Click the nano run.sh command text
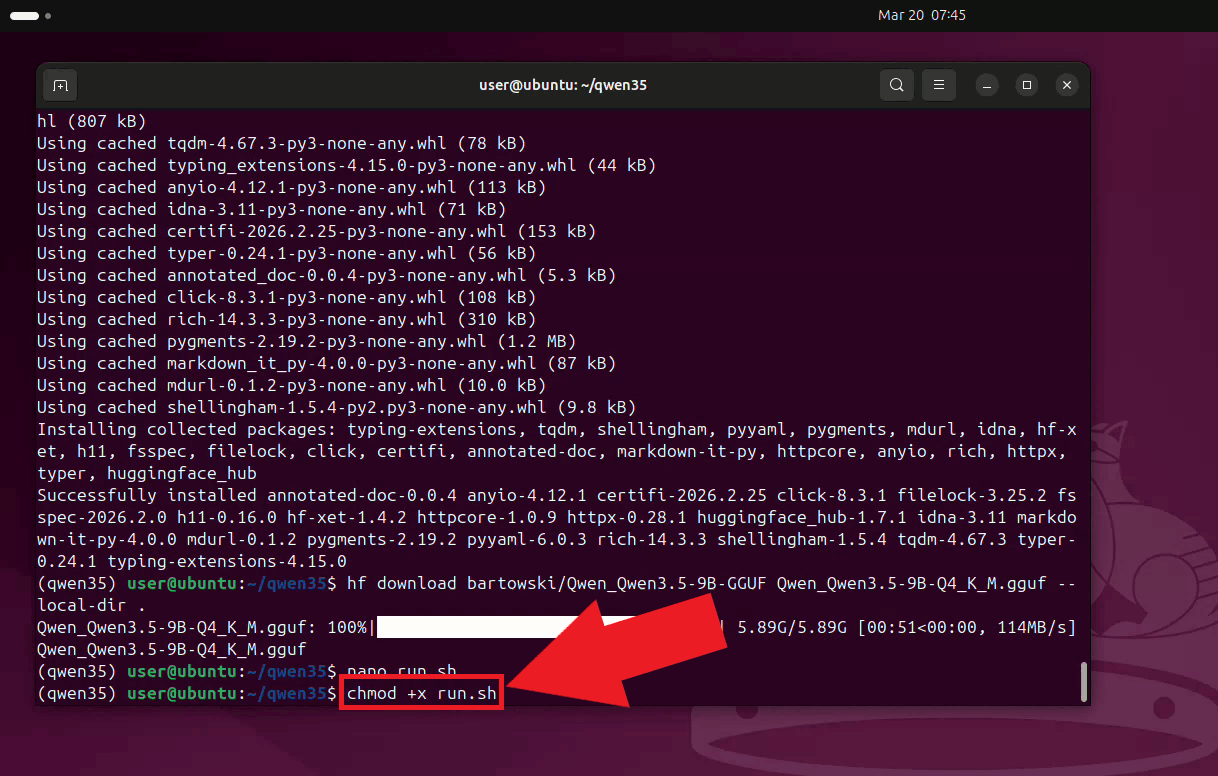The height and width of the screenshot is (776, 1218). [x=400, y=671]
